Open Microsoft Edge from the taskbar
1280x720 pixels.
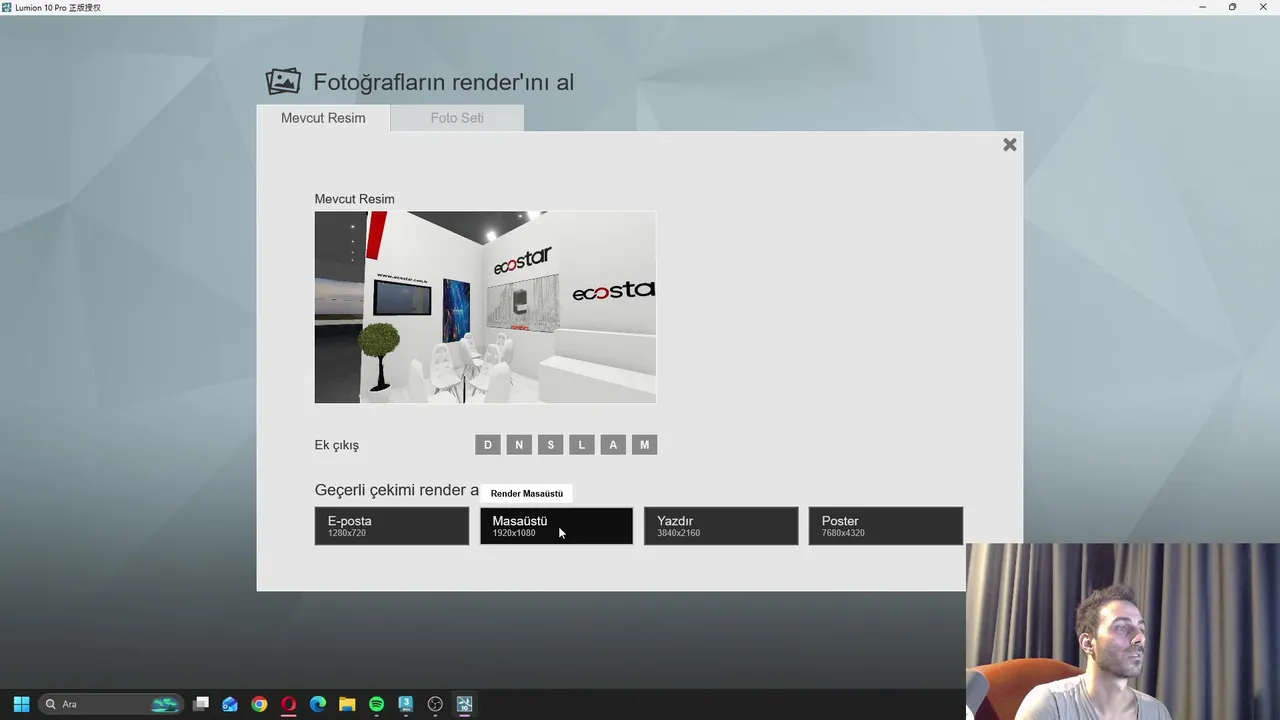pos(318,704)
